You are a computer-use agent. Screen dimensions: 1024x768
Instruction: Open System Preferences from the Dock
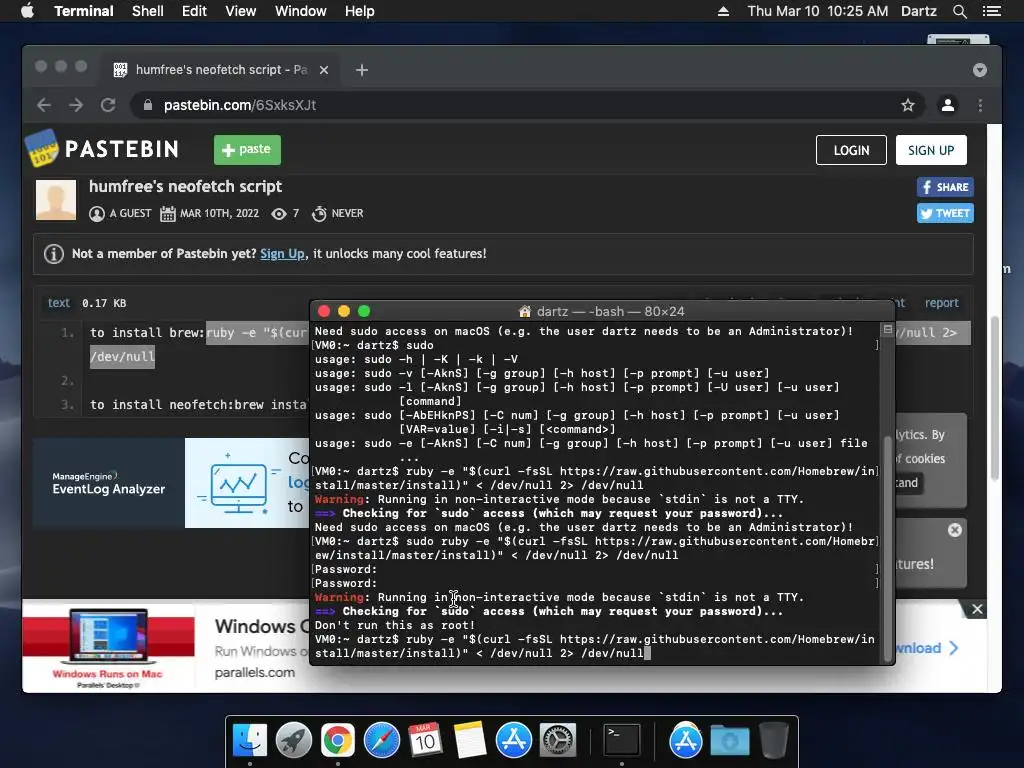(x=557, y=741)
